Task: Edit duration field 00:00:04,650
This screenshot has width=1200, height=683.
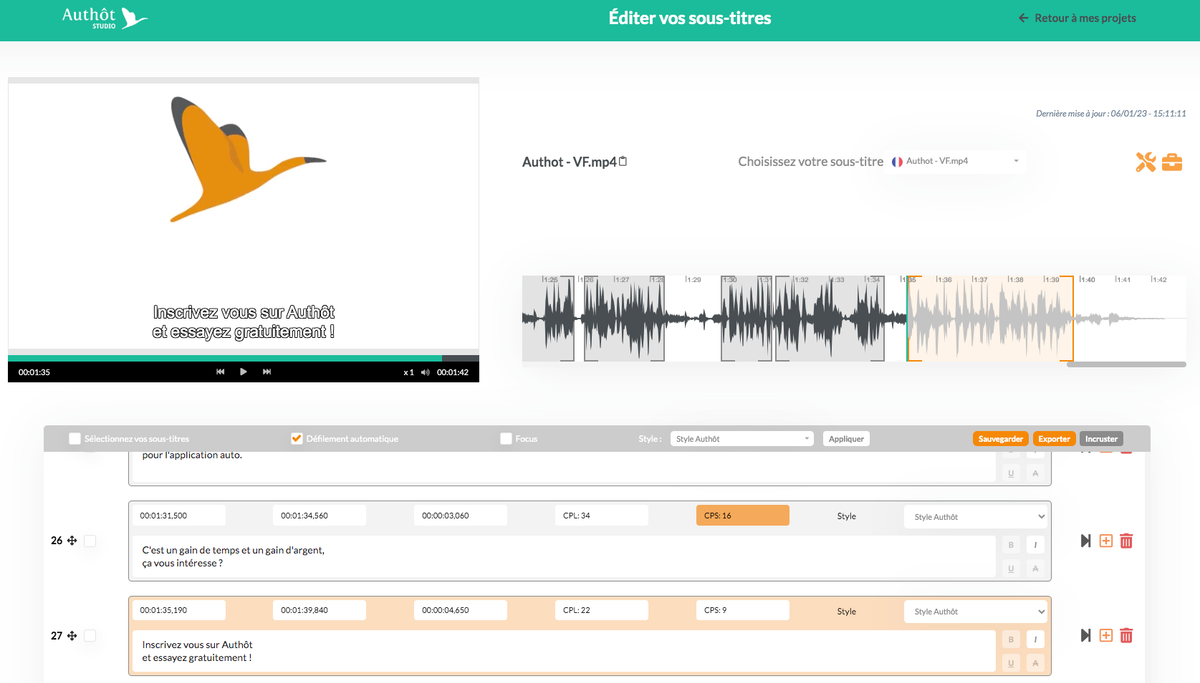Action: click(x=460, y=610)
